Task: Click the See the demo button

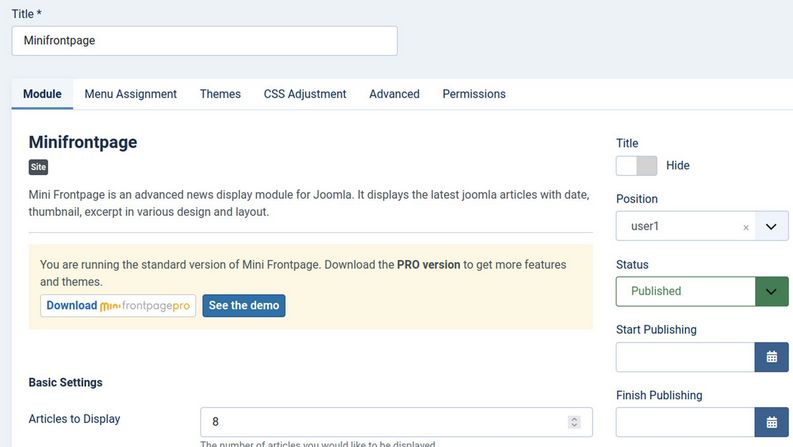Action: tap(244, 306)
